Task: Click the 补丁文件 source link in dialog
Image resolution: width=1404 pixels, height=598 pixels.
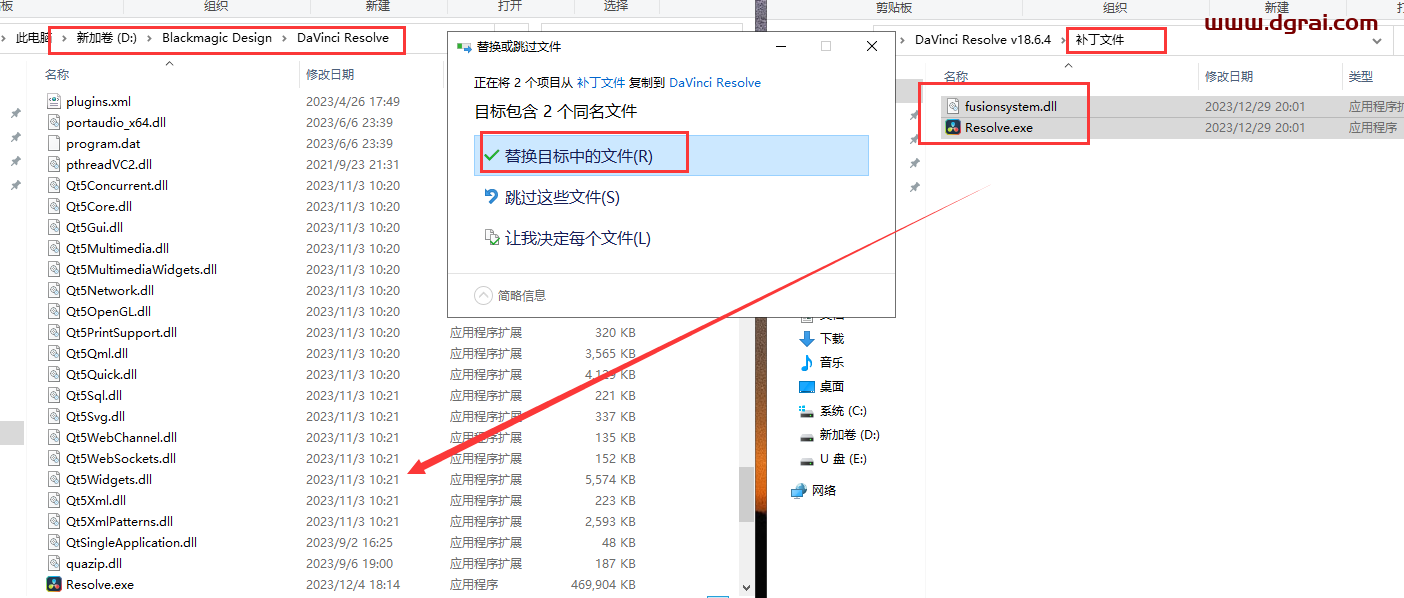Action: [x=600, y=83]
